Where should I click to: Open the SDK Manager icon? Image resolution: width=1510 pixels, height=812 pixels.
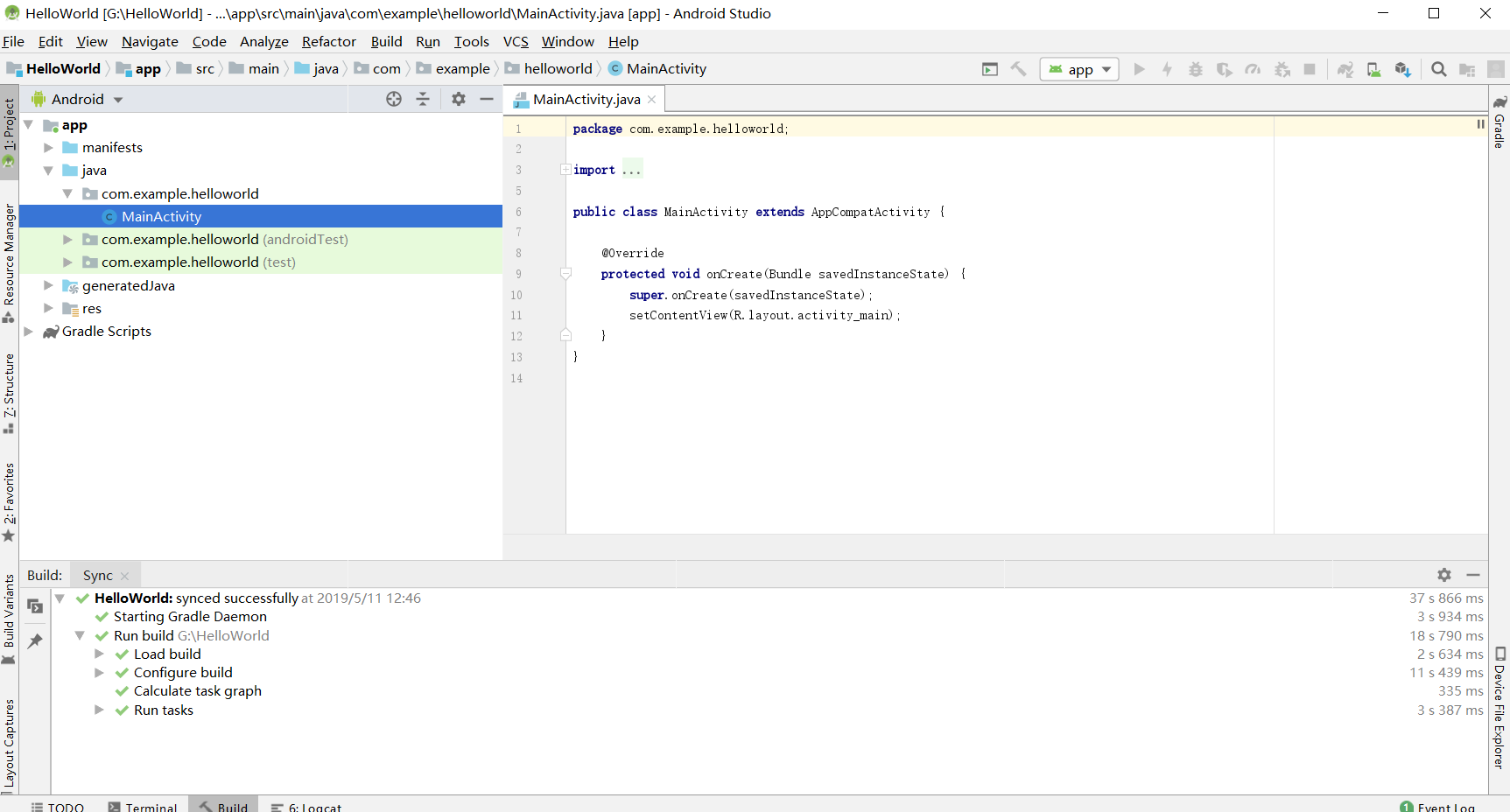(1403, 69)
